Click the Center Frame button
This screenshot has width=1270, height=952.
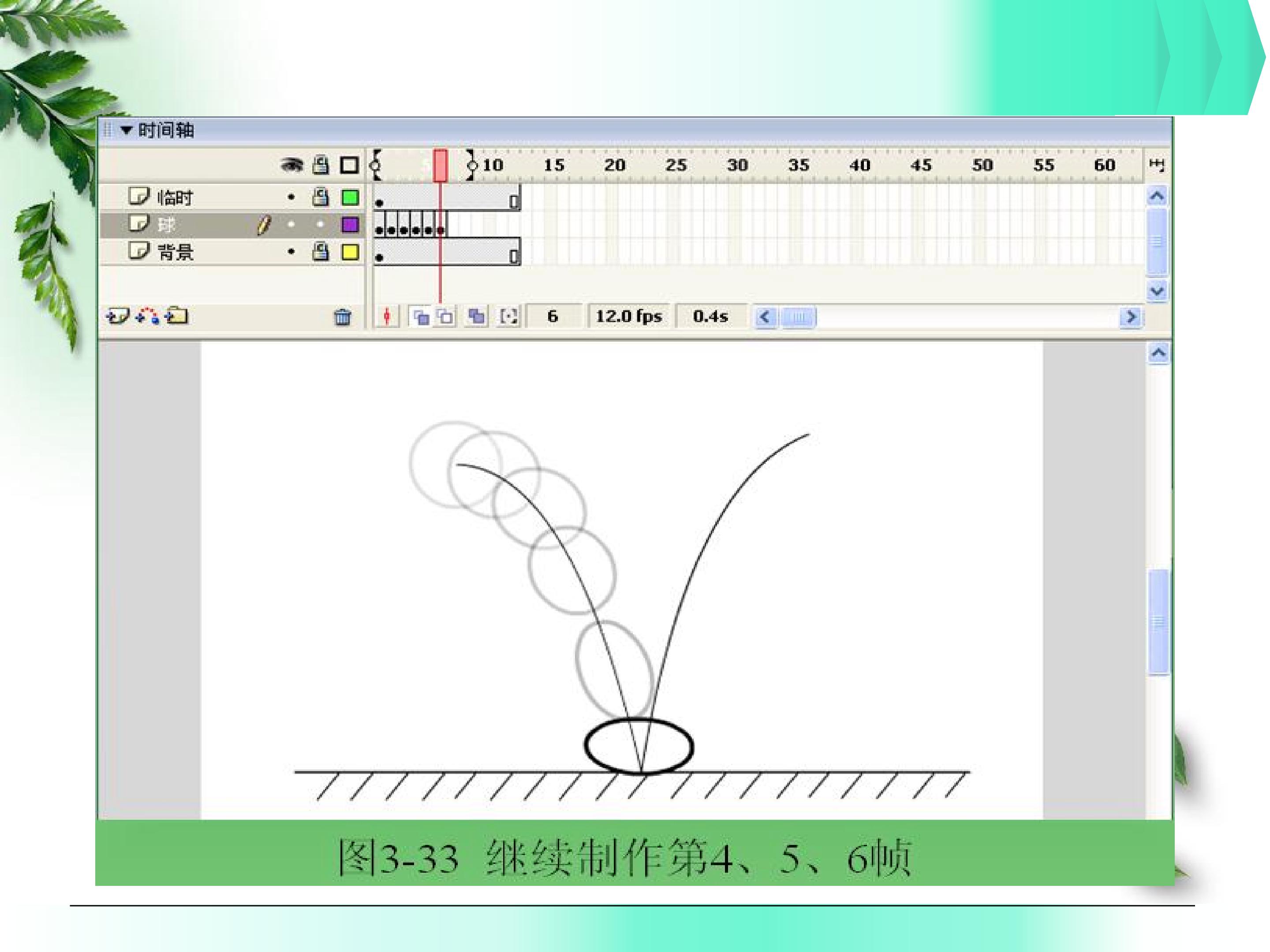[x=387, y=316]
